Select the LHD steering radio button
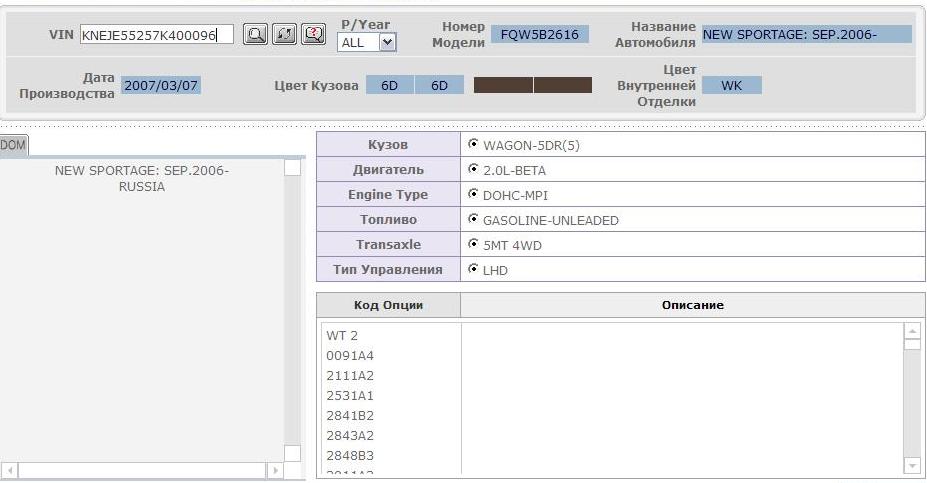 pos(473,269)
